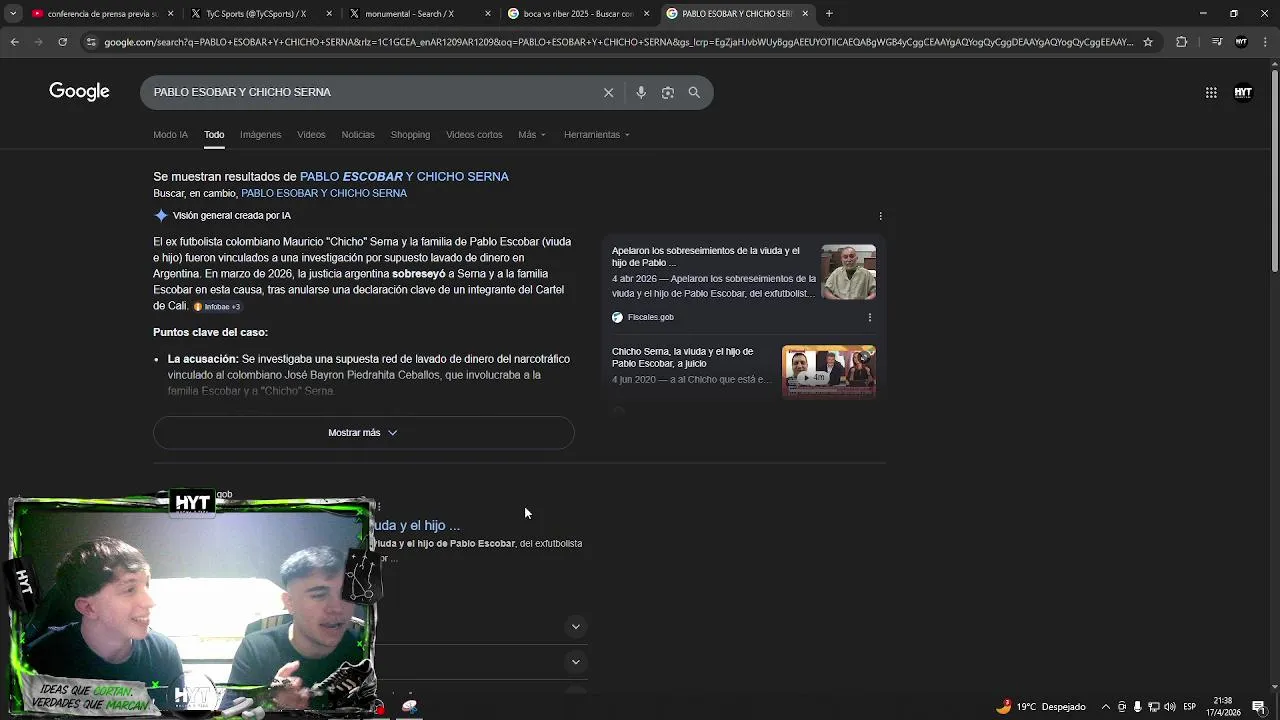1280x720 pixels.
Task: Open the Chrome three-dot menu
Action: tap(1263, 42)
